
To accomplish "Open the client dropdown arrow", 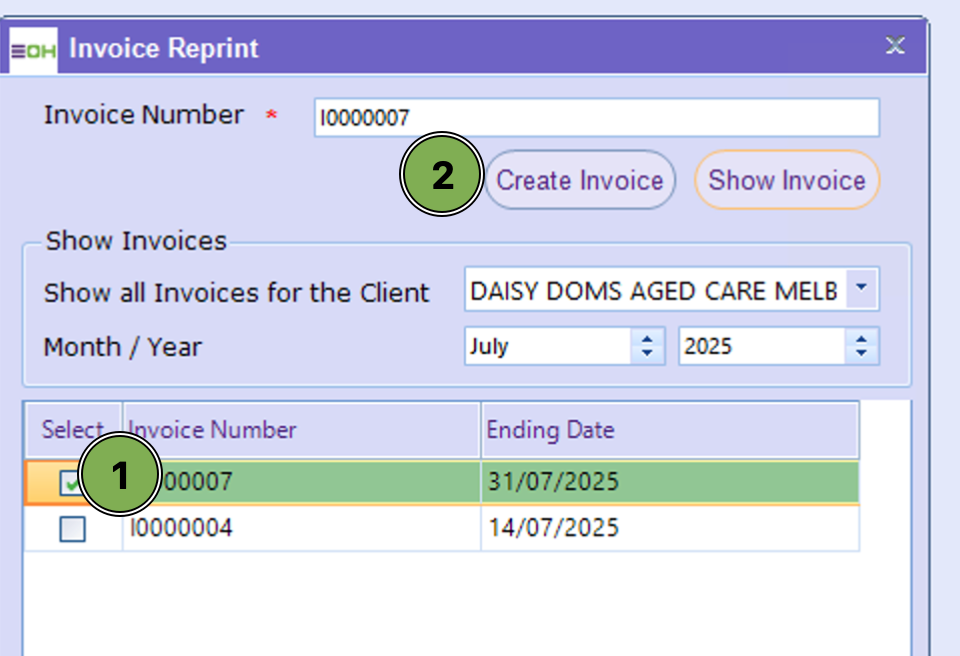I will tap(862, 291).
